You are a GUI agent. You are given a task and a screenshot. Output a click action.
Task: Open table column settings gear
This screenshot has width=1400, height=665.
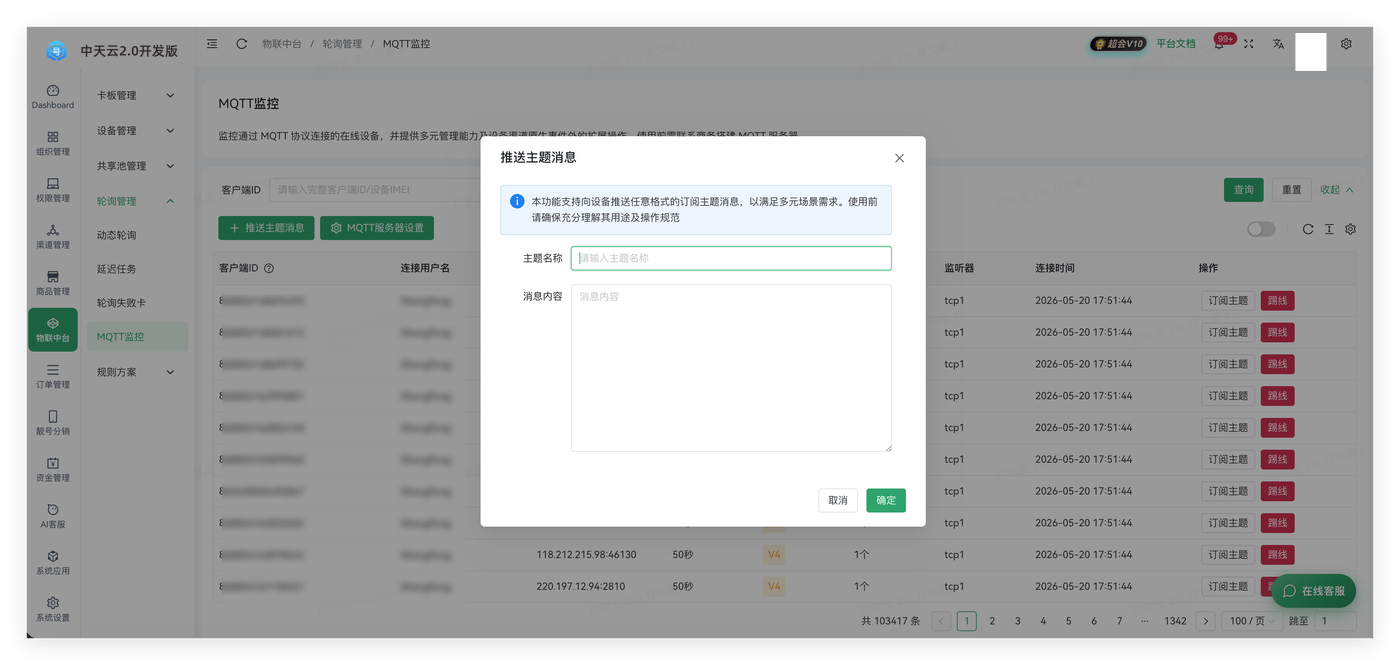click(1350, 229)
